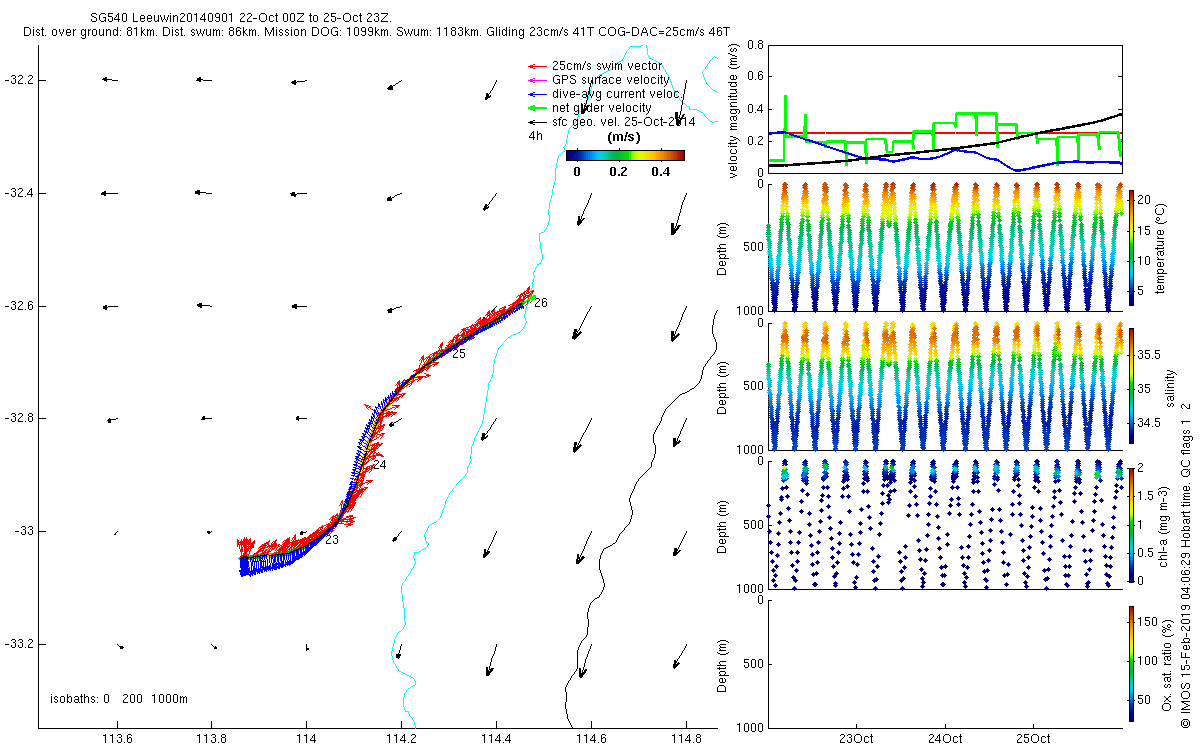Click the 1.5 tick on chl-a colorbar
This screenshot has height=750, width=1200.
click(1145, 496)
